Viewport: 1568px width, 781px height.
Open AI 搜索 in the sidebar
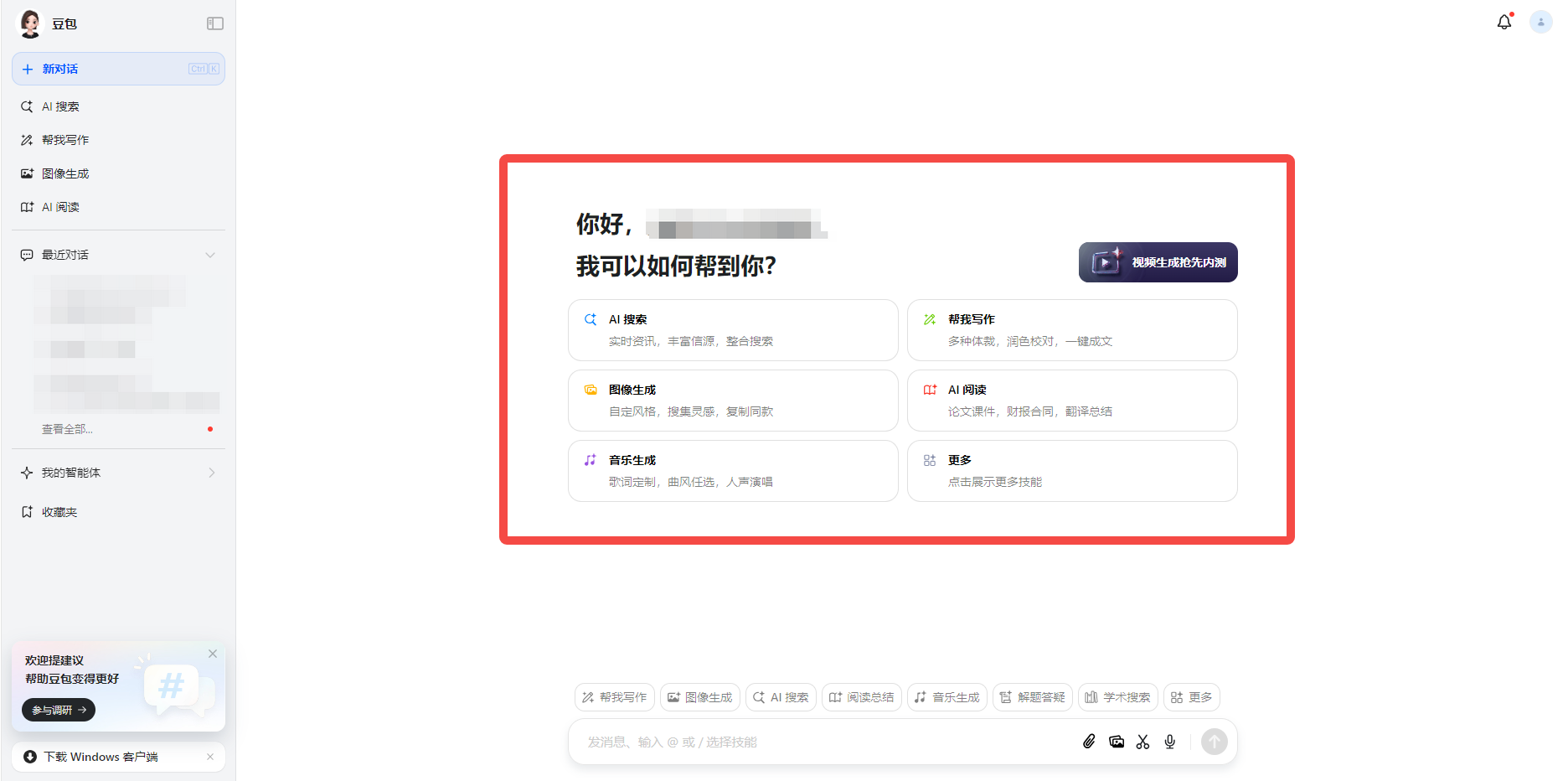click(x=118, y=106)
